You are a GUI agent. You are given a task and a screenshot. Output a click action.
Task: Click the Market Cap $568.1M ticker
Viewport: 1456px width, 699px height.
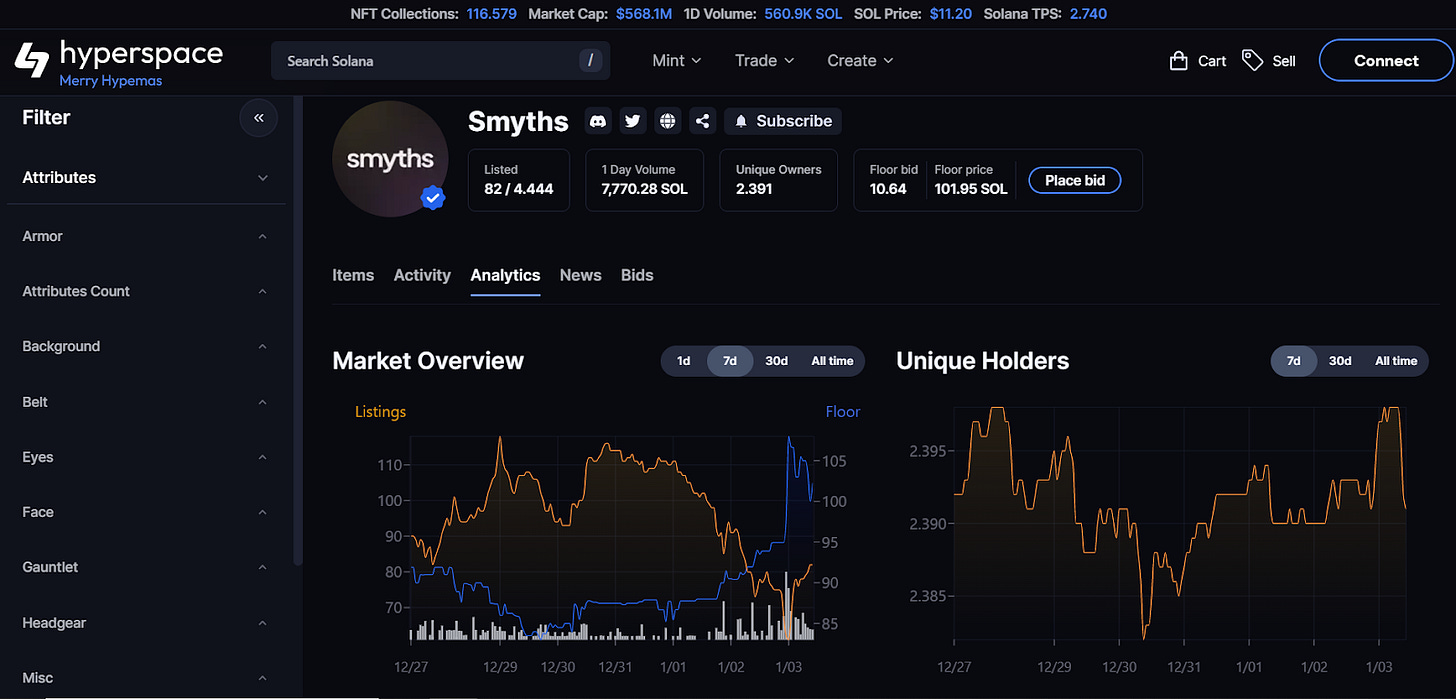600,14
